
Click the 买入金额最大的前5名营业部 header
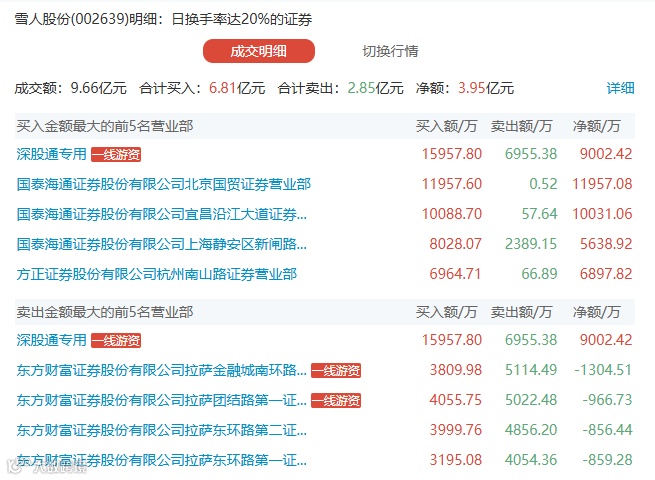click(x=105, y=126)
